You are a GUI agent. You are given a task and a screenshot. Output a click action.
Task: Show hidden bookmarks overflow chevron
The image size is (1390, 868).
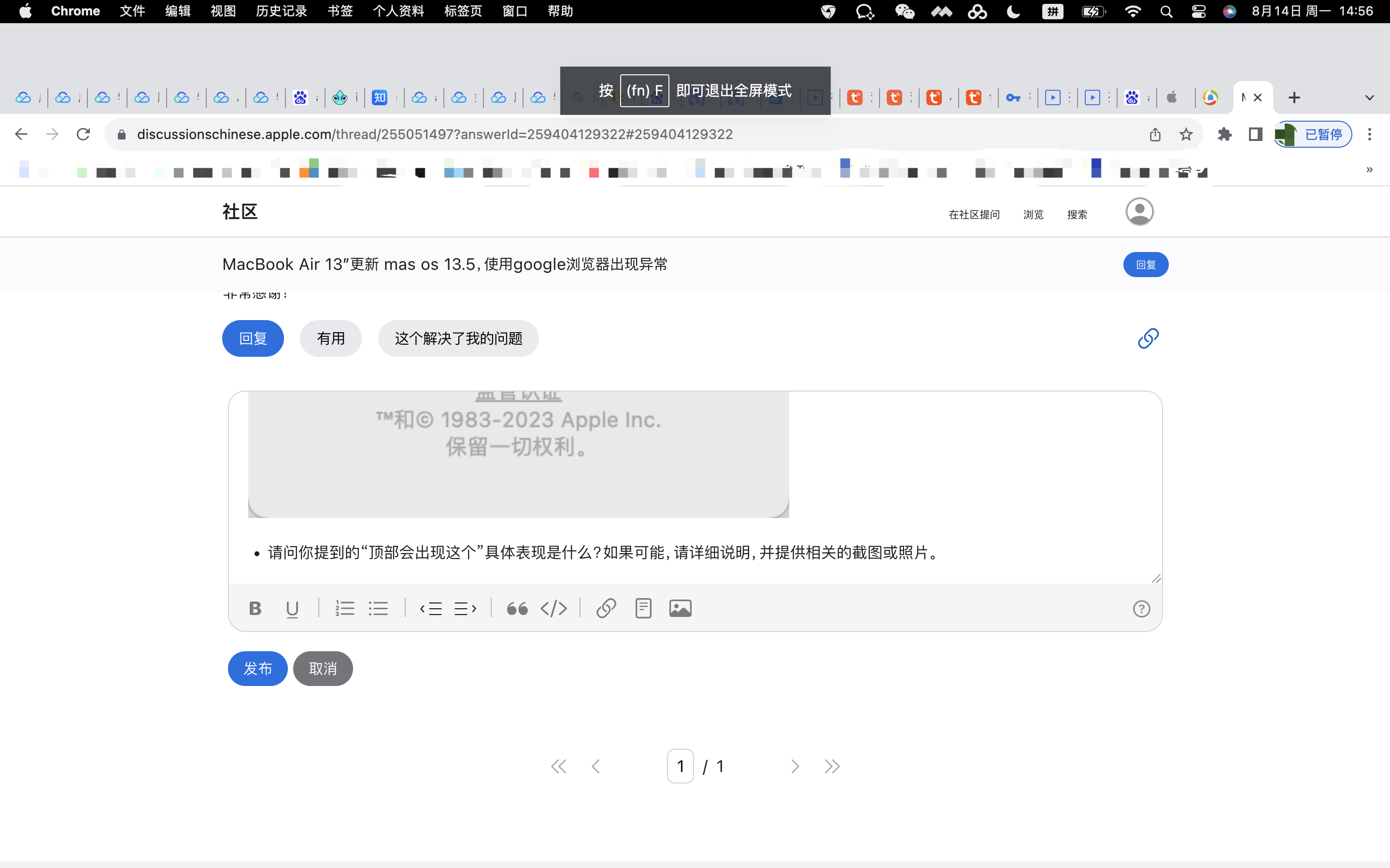(1369, 170)
